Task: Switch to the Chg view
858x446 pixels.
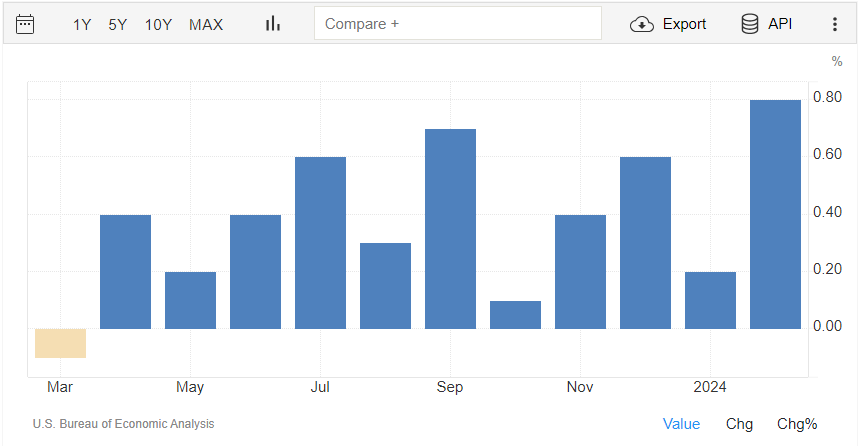Action: (x=739, y=424)
